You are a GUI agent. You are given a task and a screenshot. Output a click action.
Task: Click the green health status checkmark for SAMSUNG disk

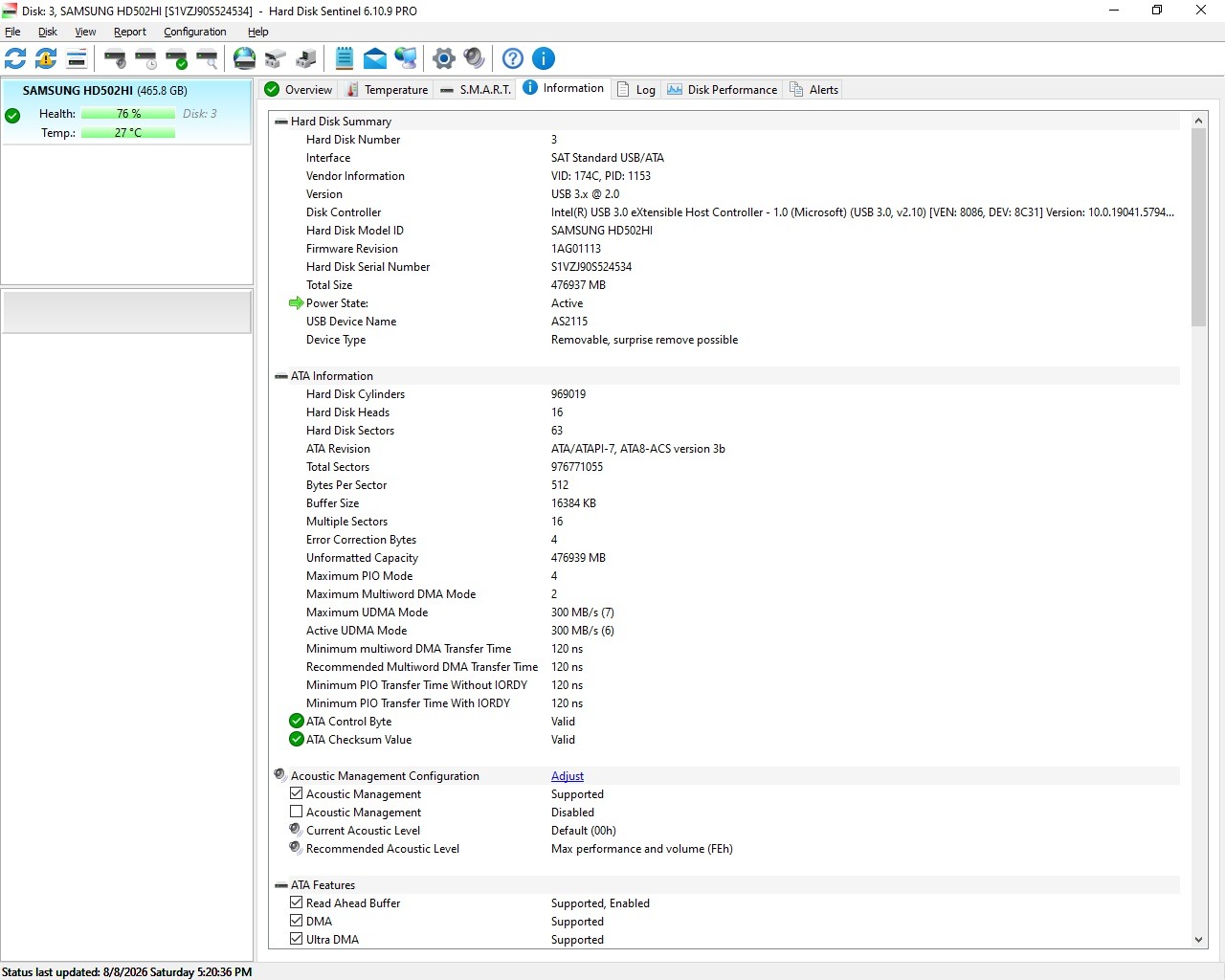tap(12, 116)
